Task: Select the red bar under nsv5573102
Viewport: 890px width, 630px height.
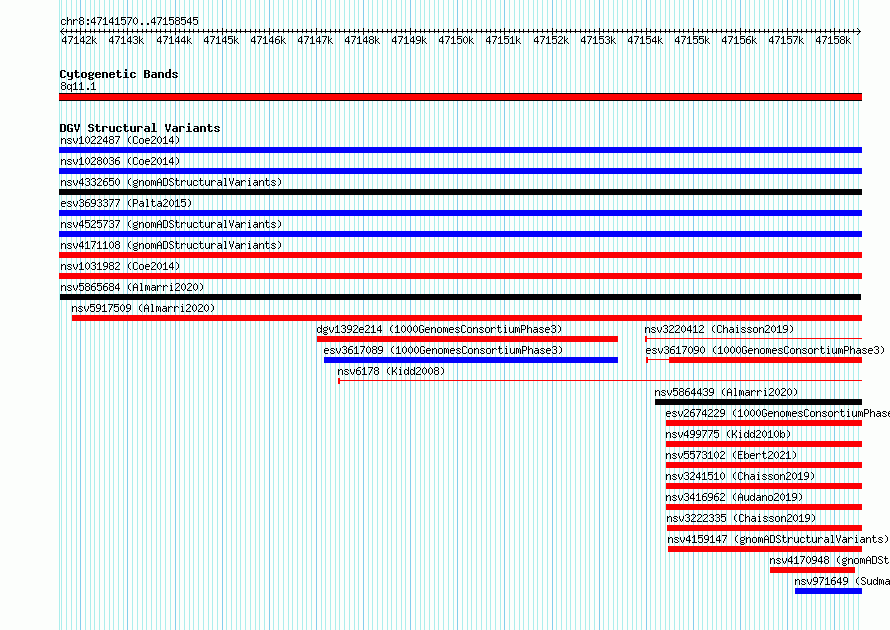Action: tap(764, 465)
